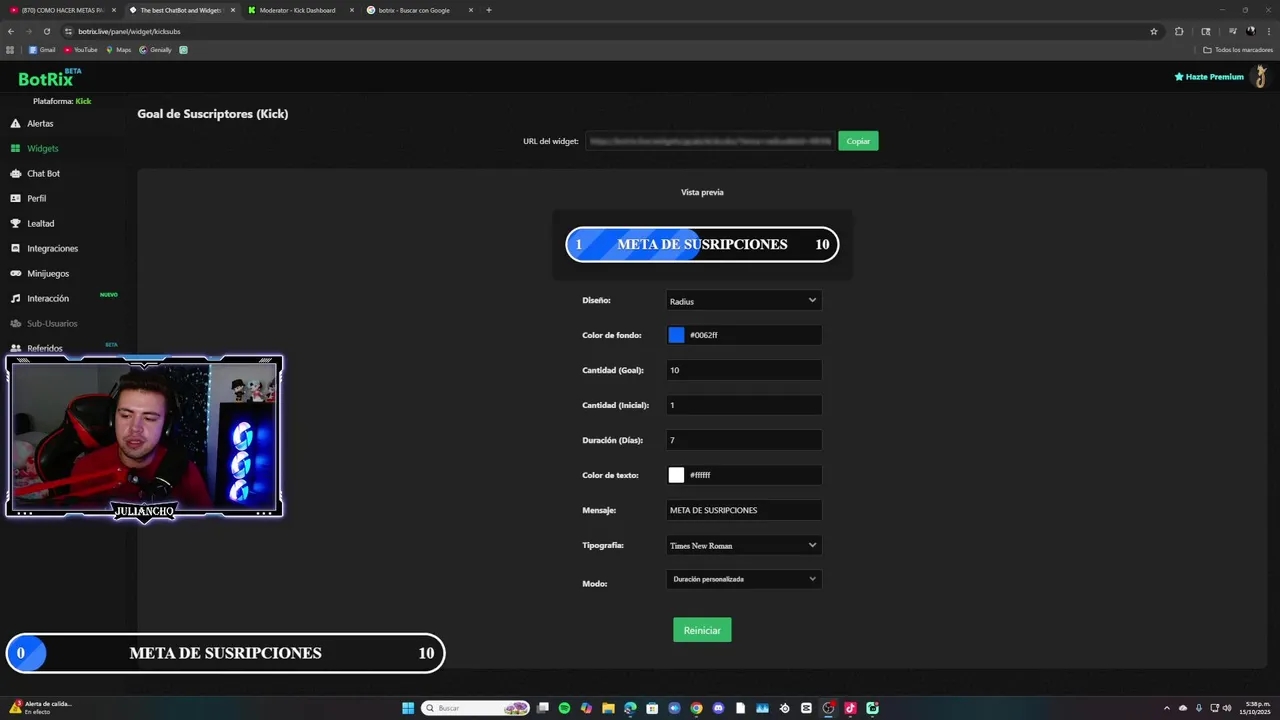Click the Mensaje text field

pyautogui.click(x=744, y=510)
